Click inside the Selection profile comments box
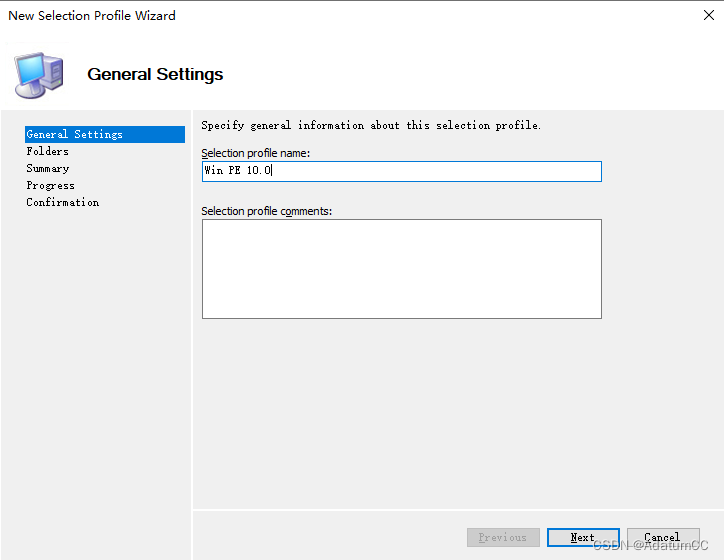Screen dimensions: 724x560 [x=401, y=268]
